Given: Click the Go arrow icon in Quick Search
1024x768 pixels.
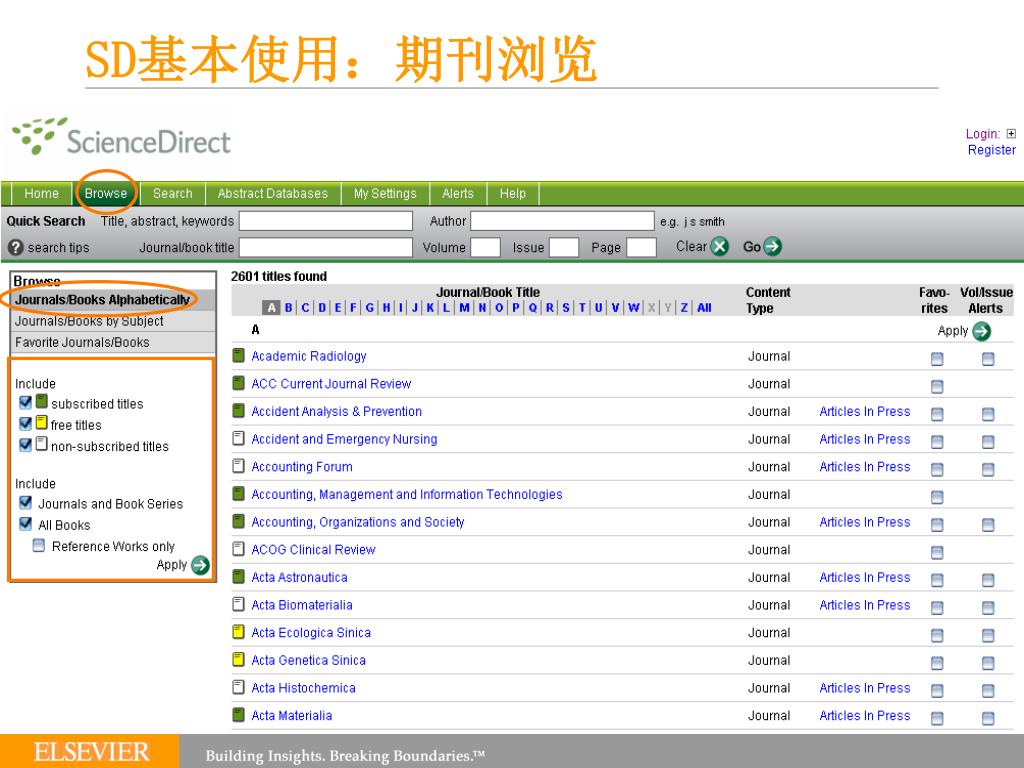Looking at the screenshot, I should [x=773, y=247].
